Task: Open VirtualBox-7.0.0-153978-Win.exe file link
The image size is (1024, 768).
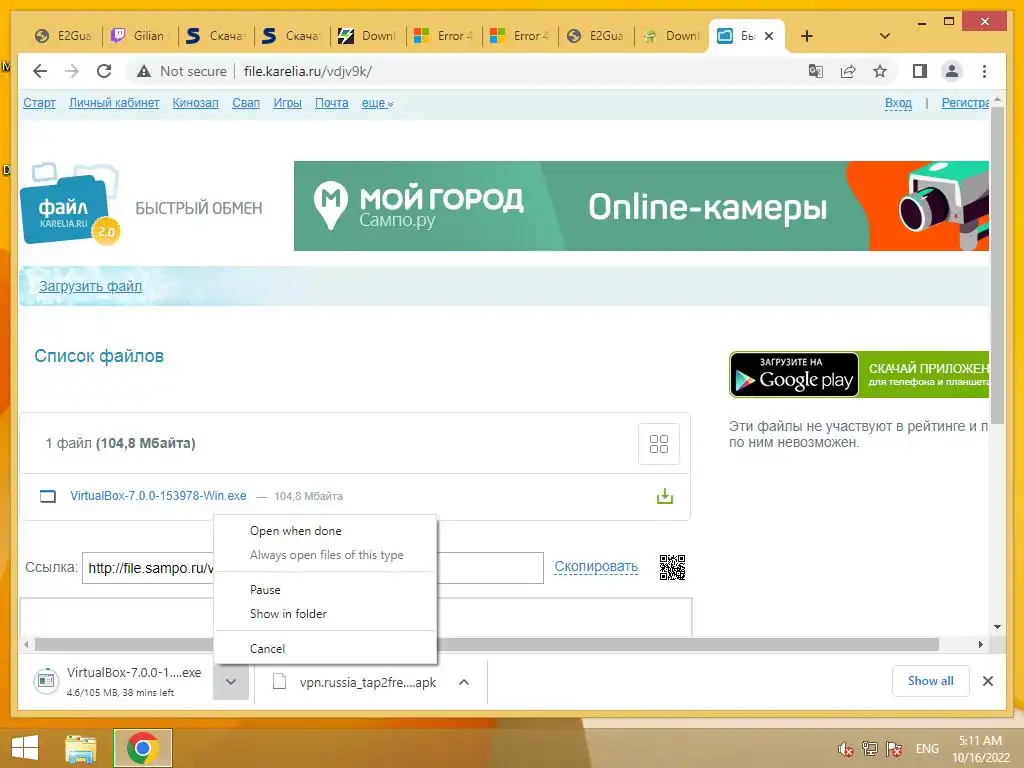Action: (x=159, y=496)
